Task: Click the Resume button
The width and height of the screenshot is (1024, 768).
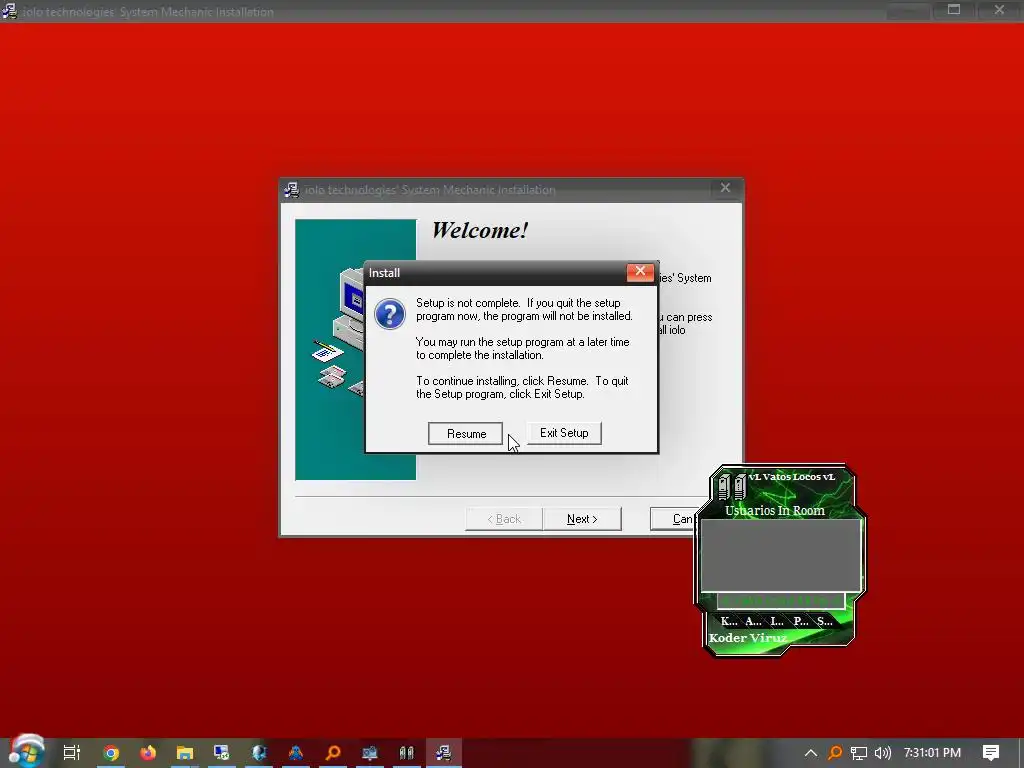Action: coord(466,434)
